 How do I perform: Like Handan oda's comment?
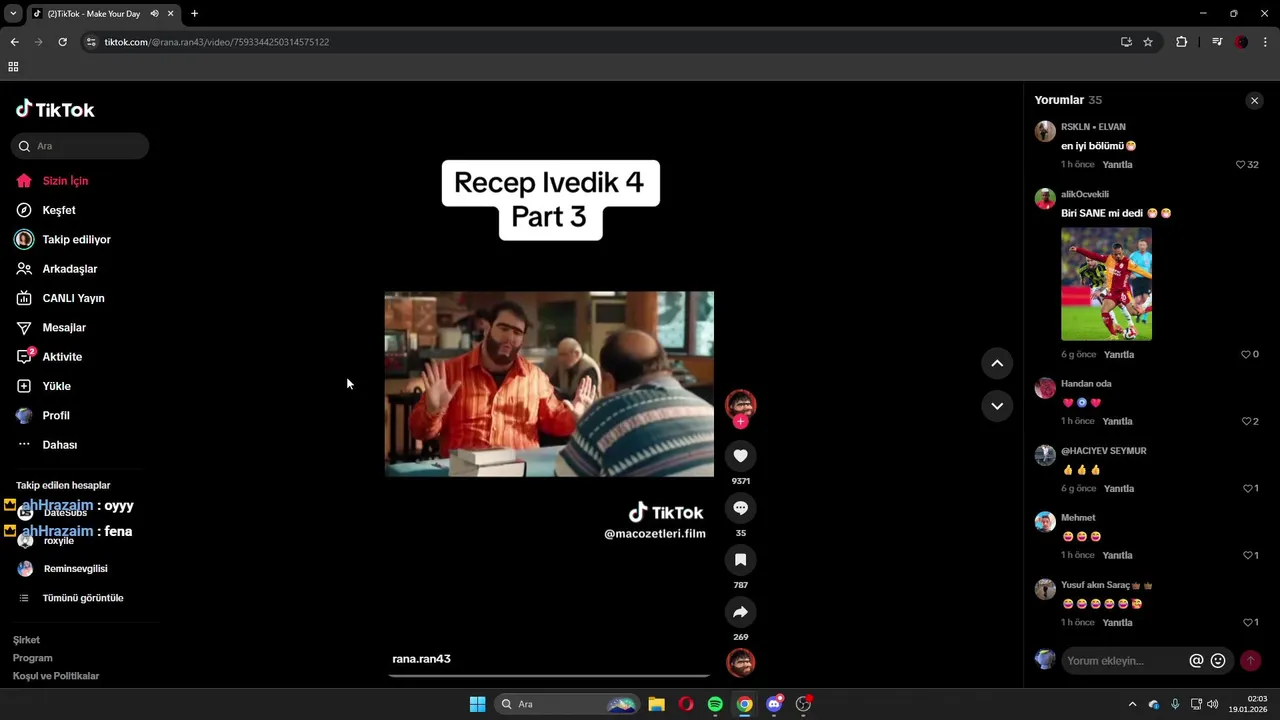[x=1249, y=421]
